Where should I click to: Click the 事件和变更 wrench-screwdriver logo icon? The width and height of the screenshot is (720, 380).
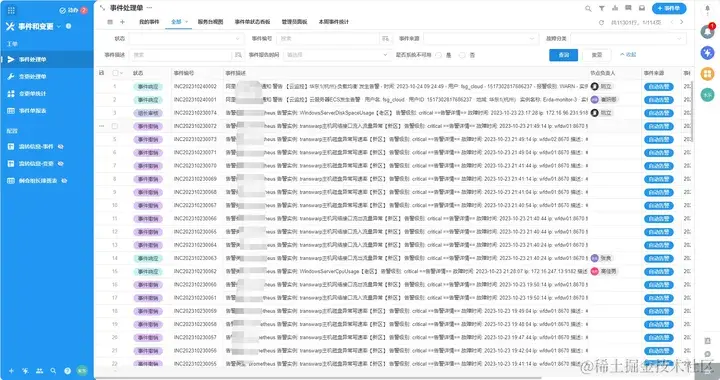(x=10, y=27)
